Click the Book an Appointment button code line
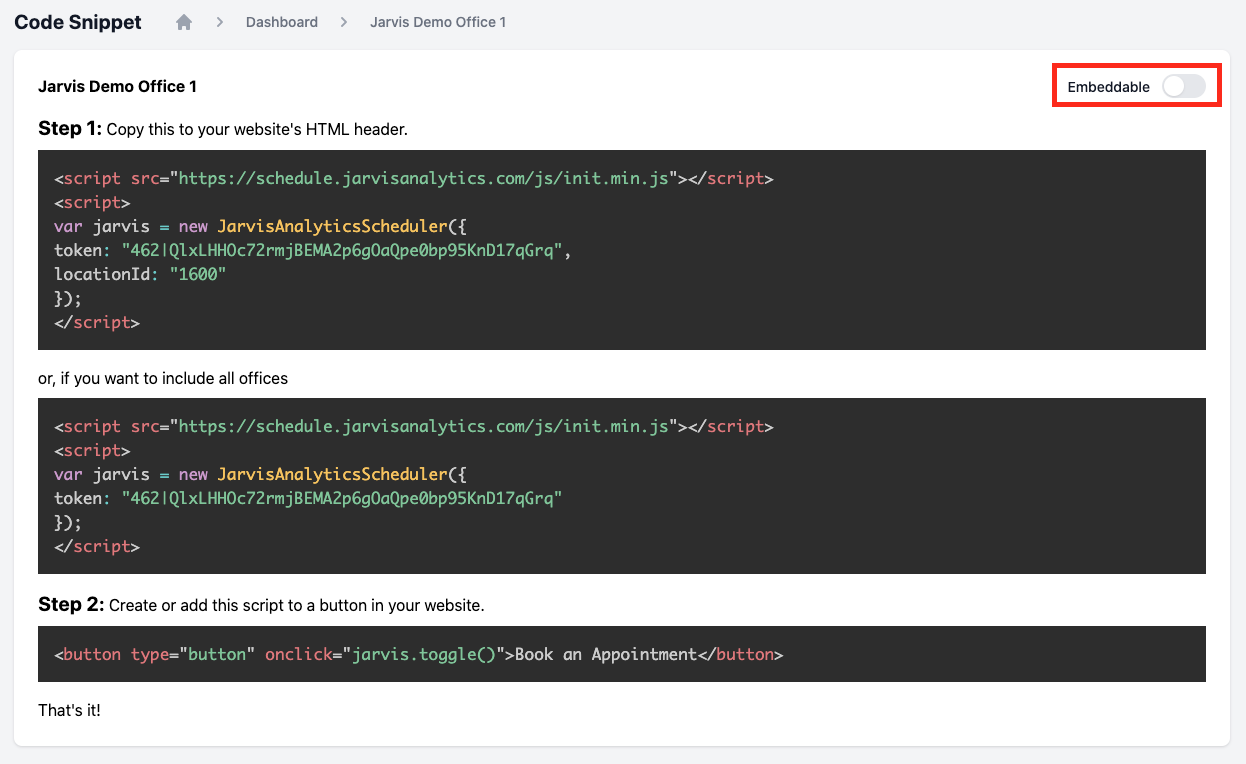Screen dimensions: 1246x764 [419, 655]
